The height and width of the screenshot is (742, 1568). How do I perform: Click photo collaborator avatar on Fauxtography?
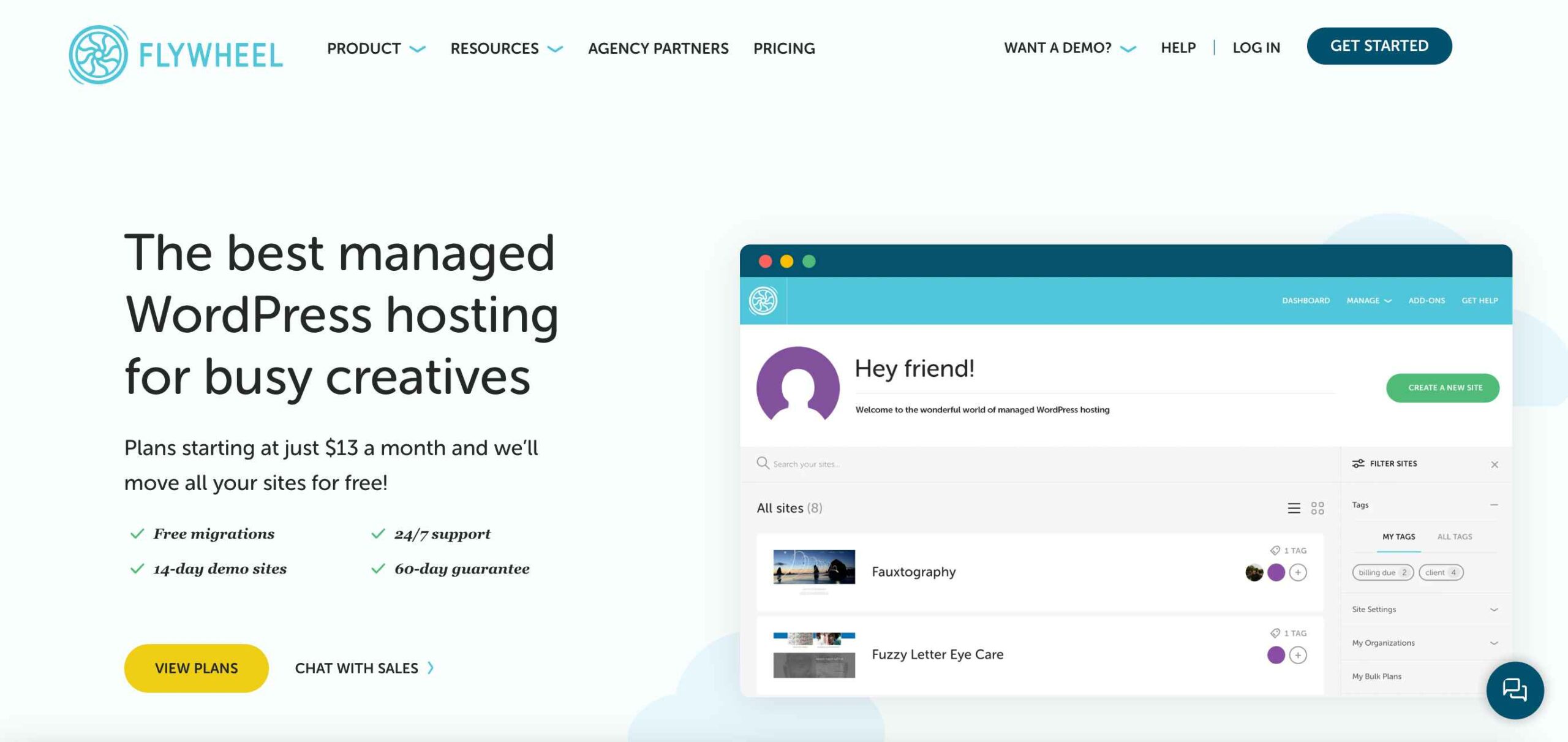click(1254, 572)
